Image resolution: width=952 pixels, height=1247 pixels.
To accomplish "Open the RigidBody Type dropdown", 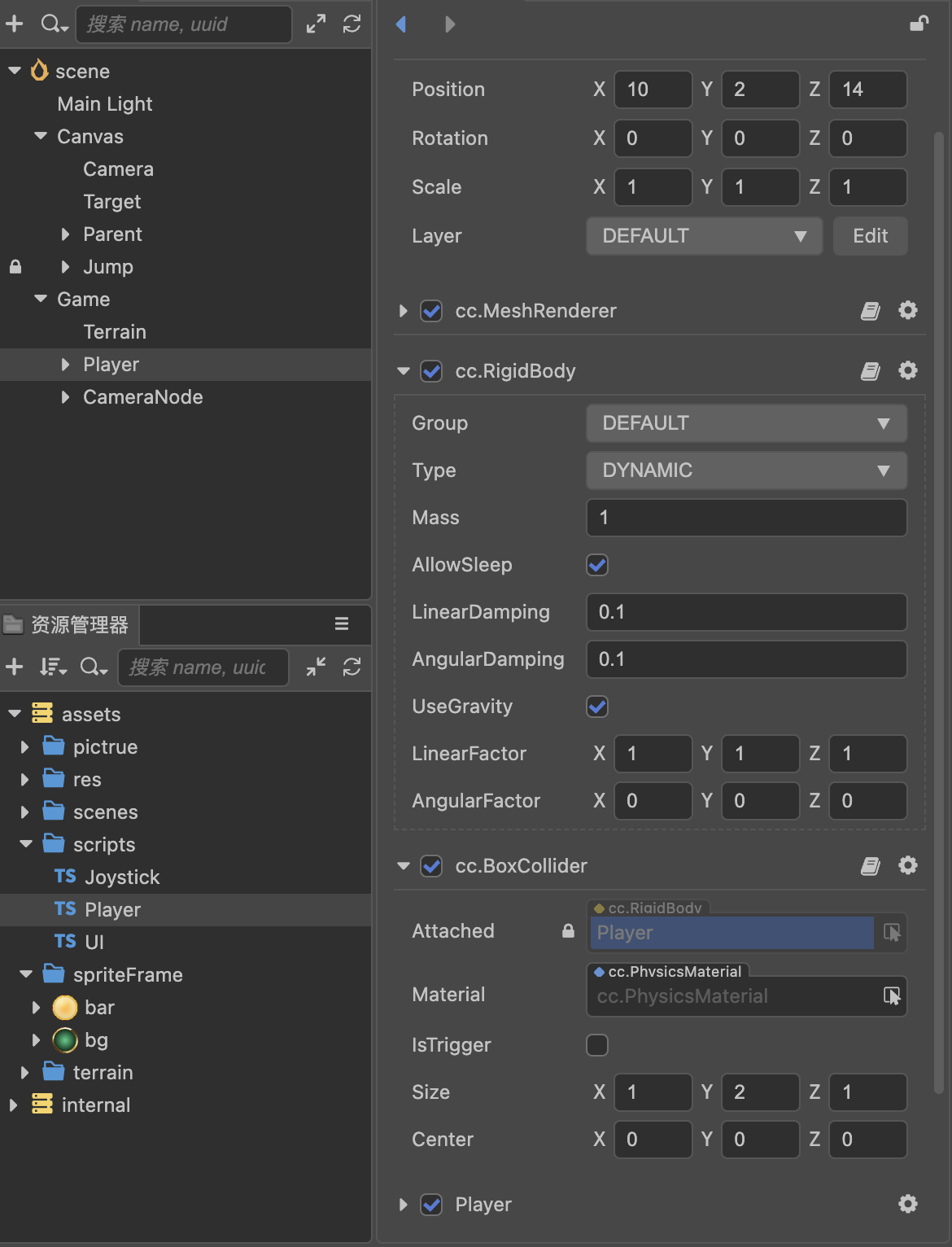I will pyautogui.click(x=746, y=470).
